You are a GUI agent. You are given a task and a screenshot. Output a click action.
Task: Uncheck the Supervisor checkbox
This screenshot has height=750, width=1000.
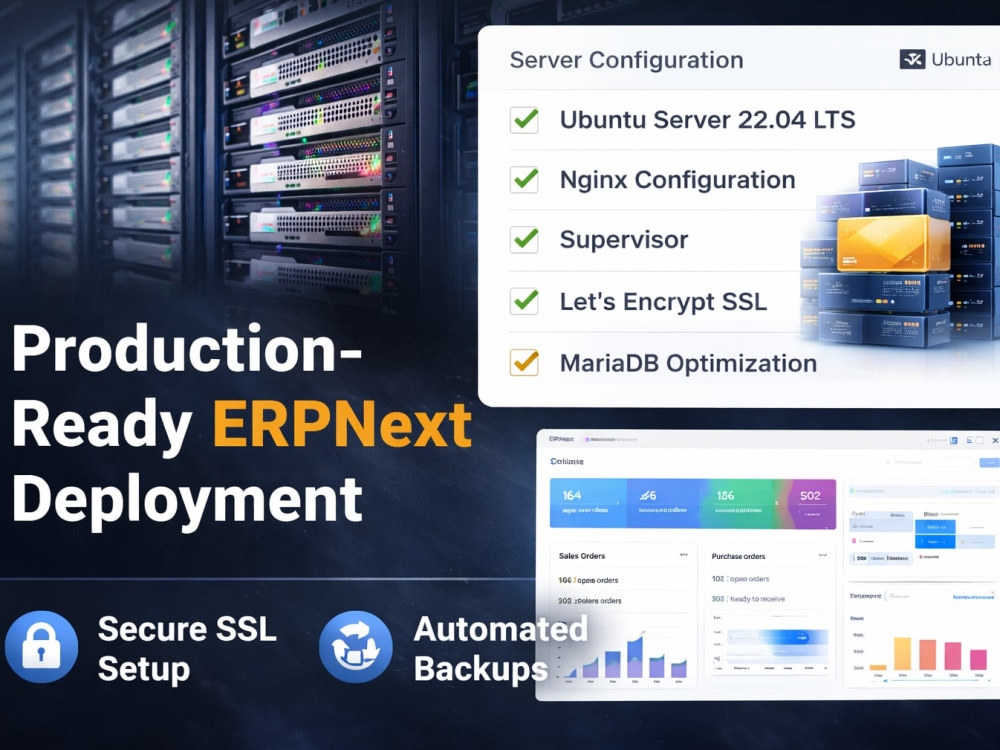pos(524,239)
